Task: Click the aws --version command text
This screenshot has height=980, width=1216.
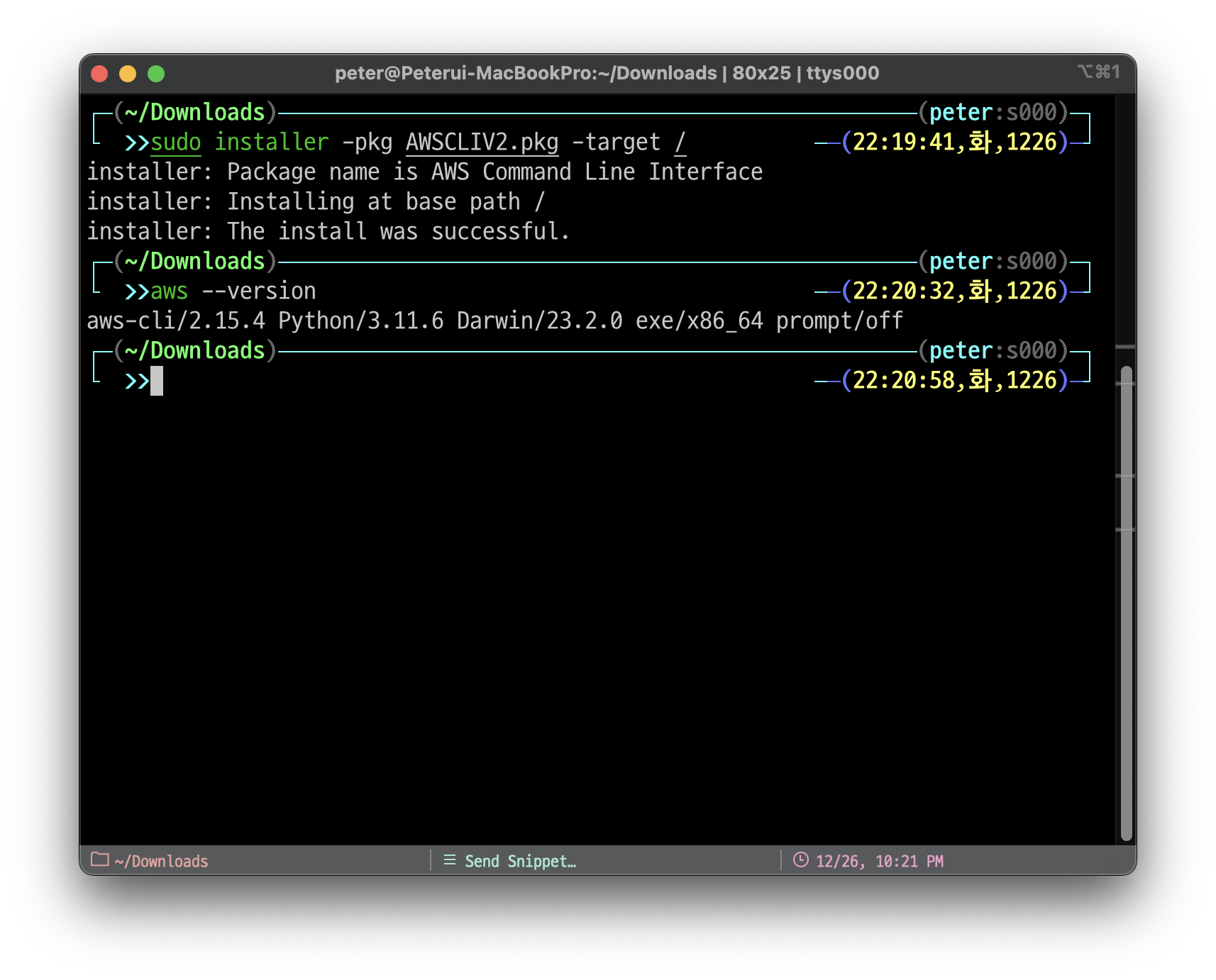Action: pyautogui.click(x=233, y=291)
